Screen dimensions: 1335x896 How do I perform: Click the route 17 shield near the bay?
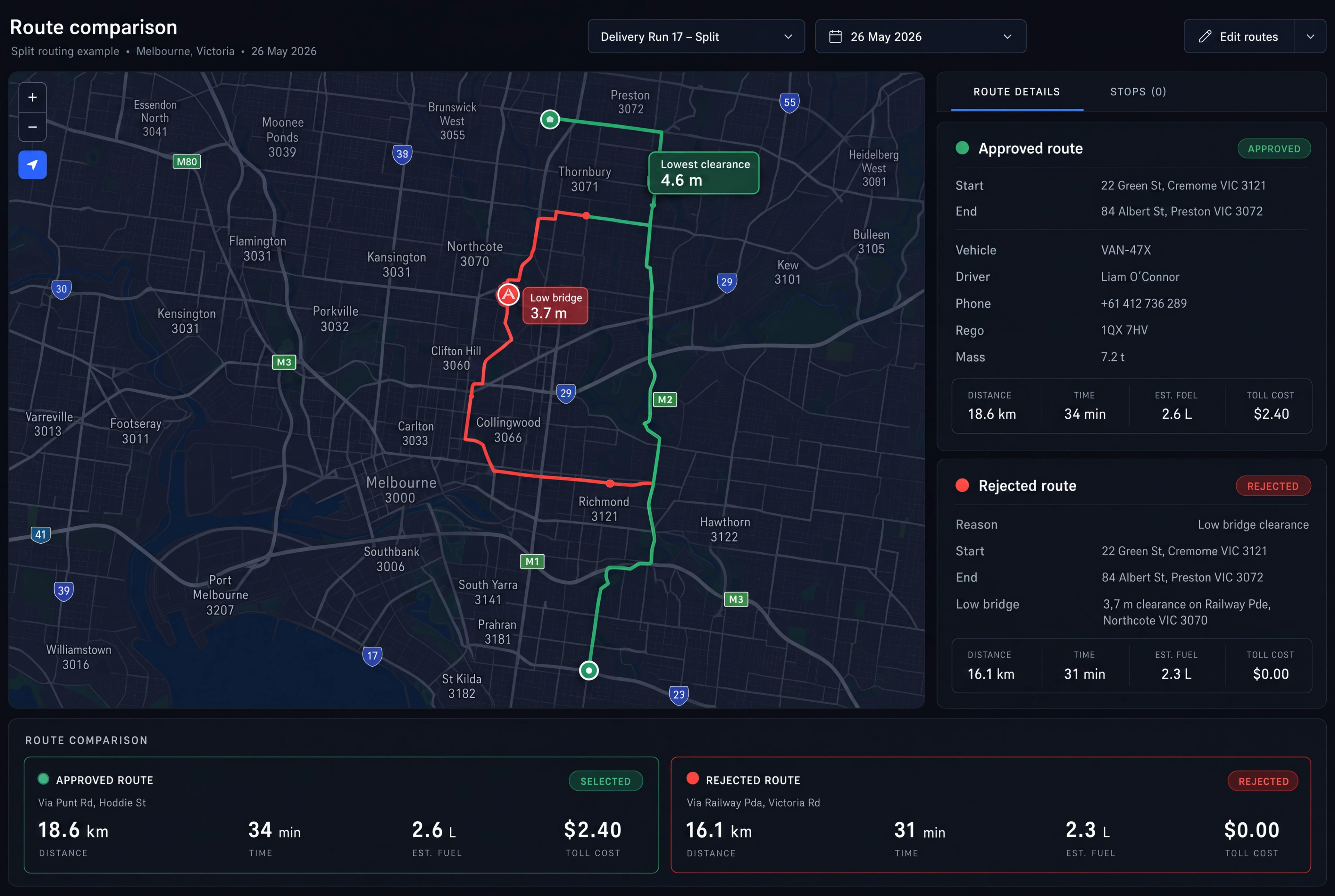click(372, 656)
